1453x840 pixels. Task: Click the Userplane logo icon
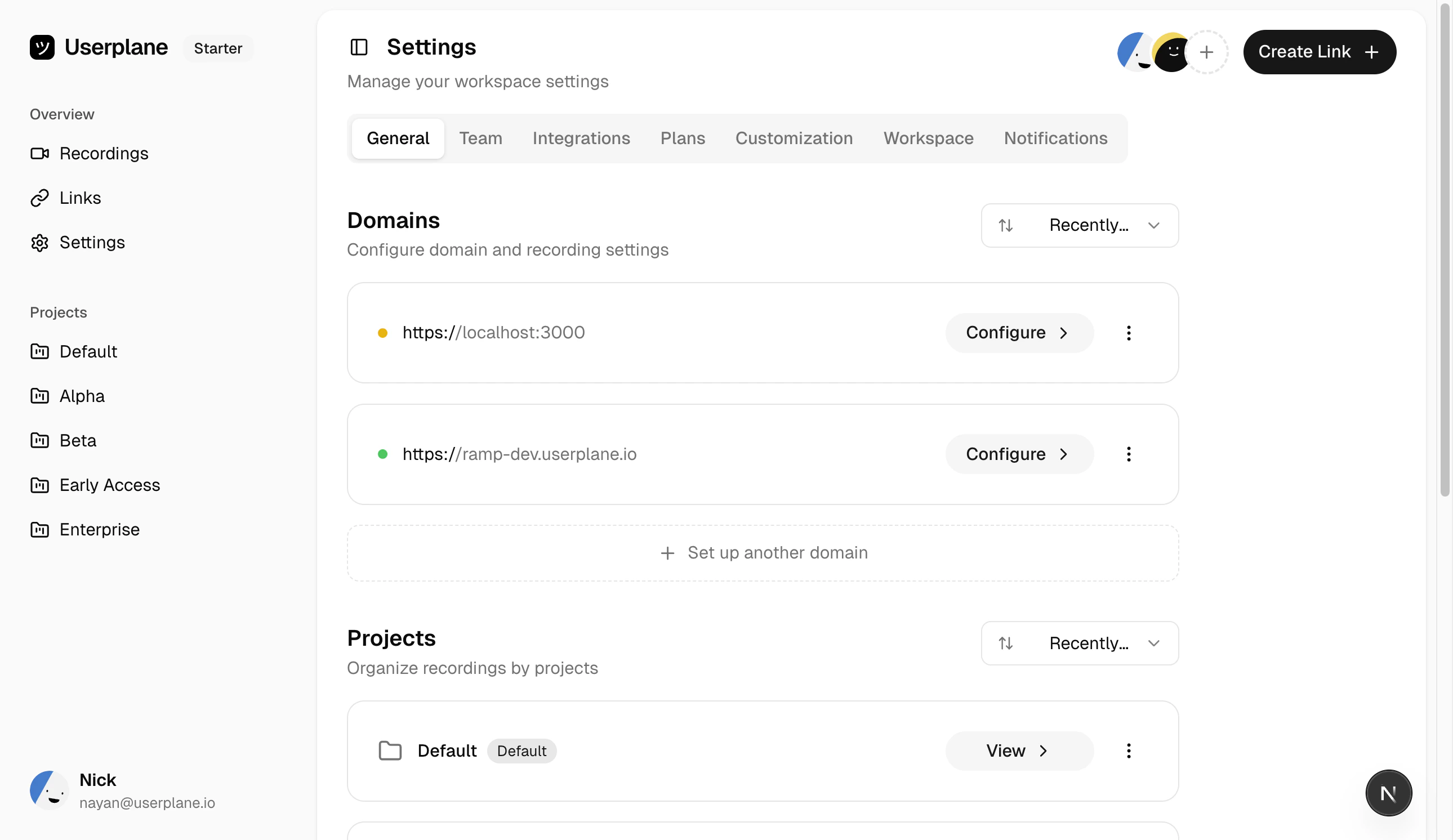pyautogui.click(x=42, y=47)
